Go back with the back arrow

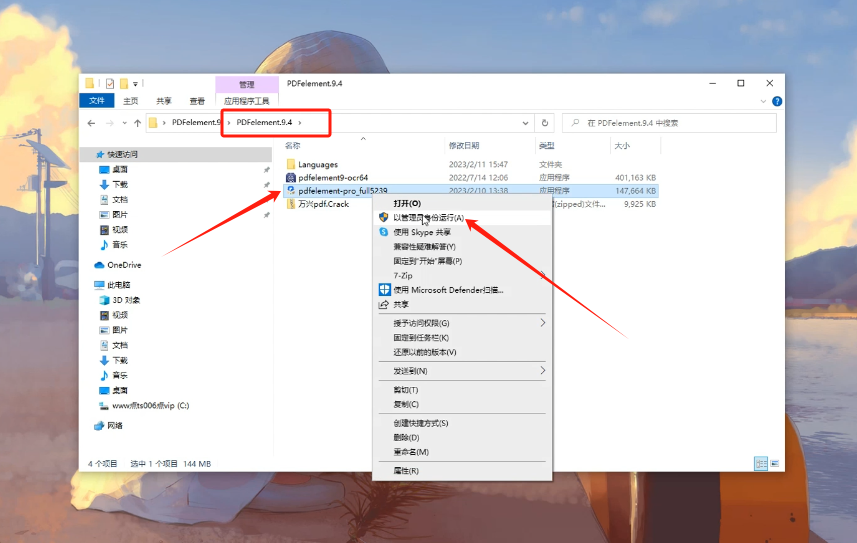tap(91, 123)
